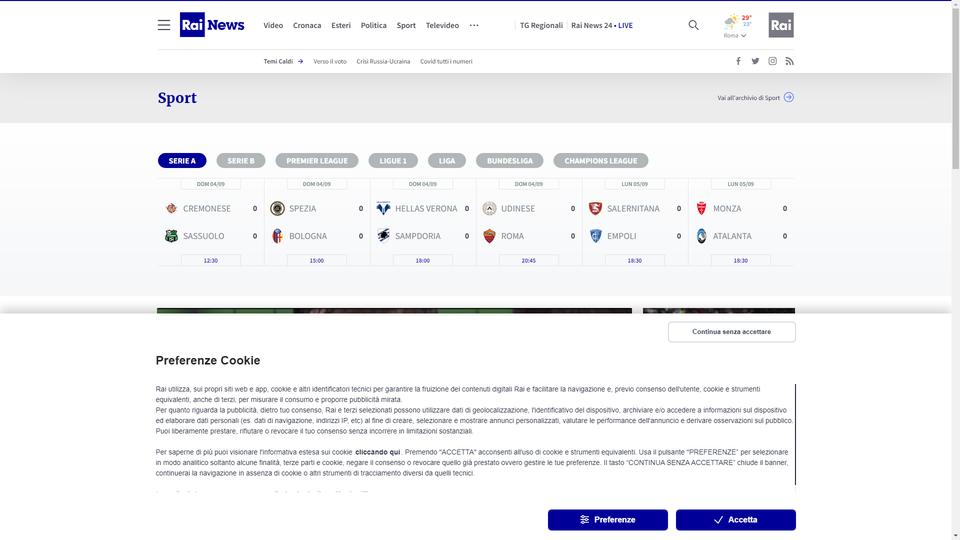Open Verso il voto topic
The width and height of the screenshot is (960, 540).
click(x=330, y=61)
